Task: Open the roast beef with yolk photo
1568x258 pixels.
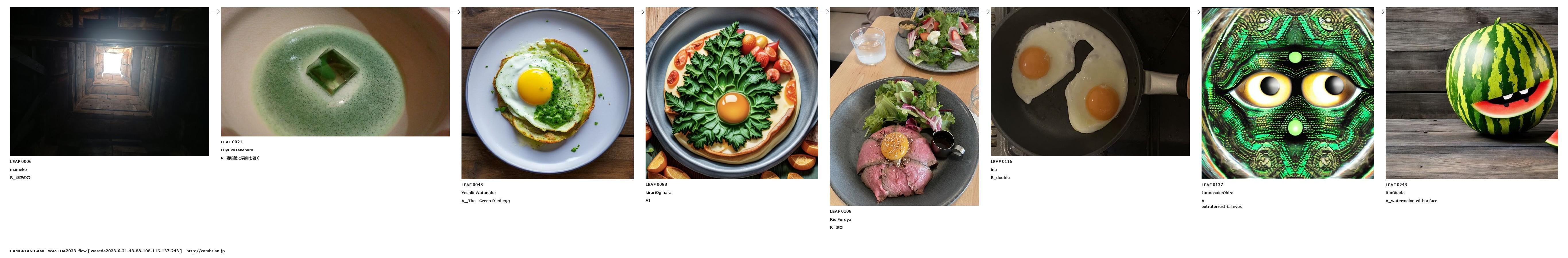Action: pyautogui.click(x=904, y=106)
